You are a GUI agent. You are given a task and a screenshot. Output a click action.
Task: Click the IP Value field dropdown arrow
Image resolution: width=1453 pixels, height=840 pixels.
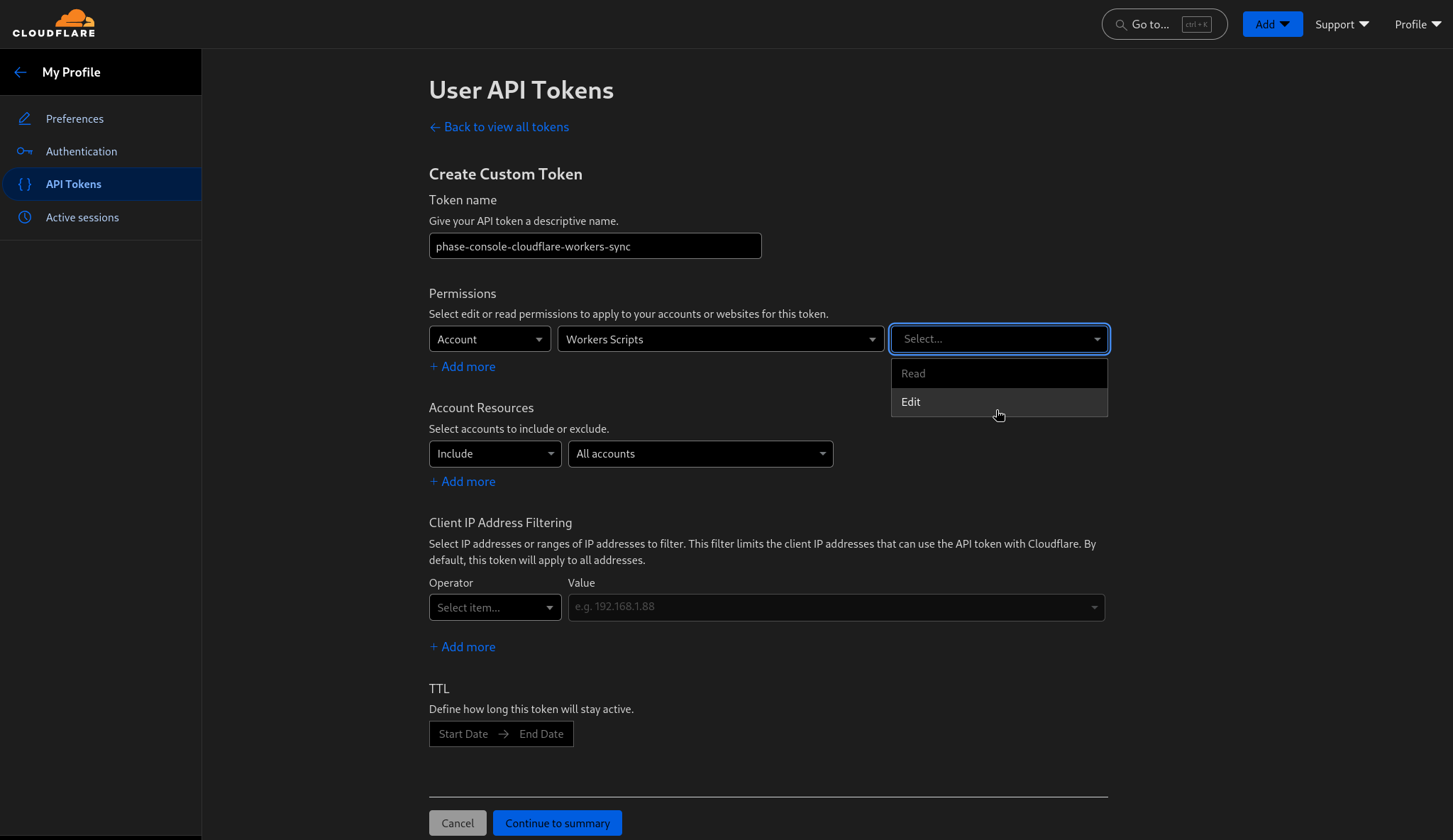(x=1094, y=607)
